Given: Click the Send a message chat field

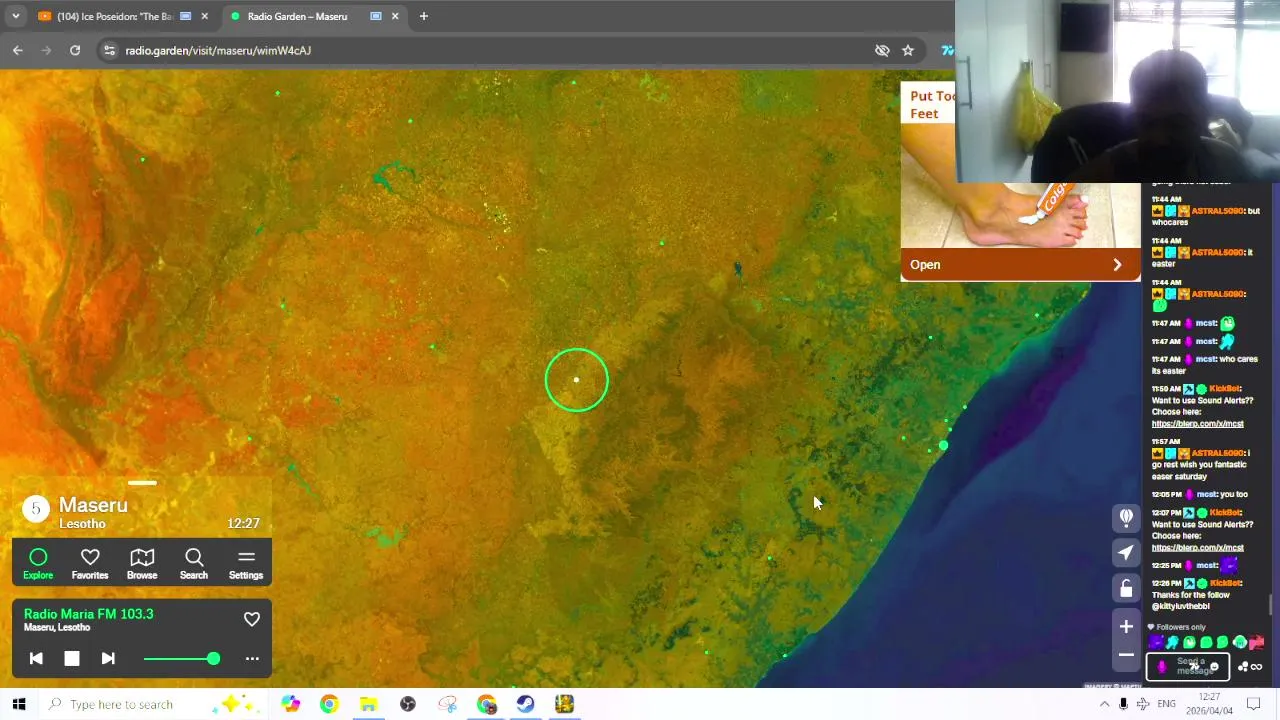Looking at the screenshot, I should pos(1190,666).
